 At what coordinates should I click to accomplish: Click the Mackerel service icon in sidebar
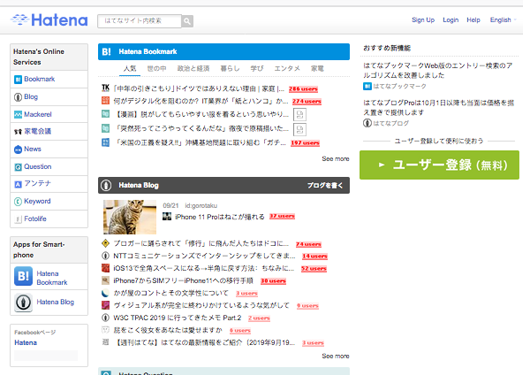tap(18, 115)
